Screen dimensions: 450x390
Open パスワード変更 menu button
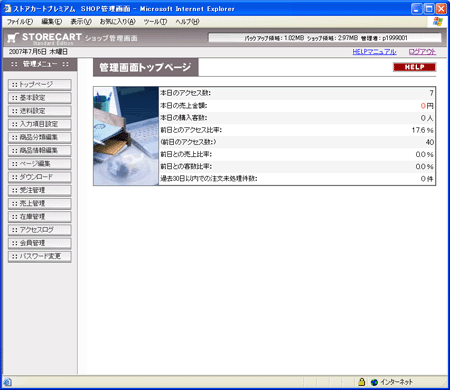(x=40, y=256)
